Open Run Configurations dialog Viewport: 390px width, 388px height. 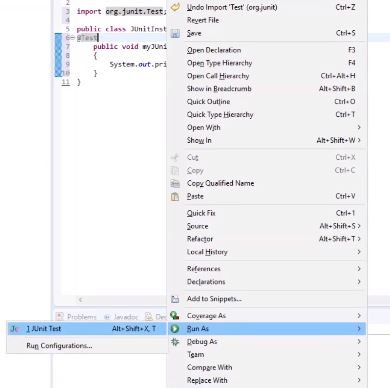click(87, 346)
